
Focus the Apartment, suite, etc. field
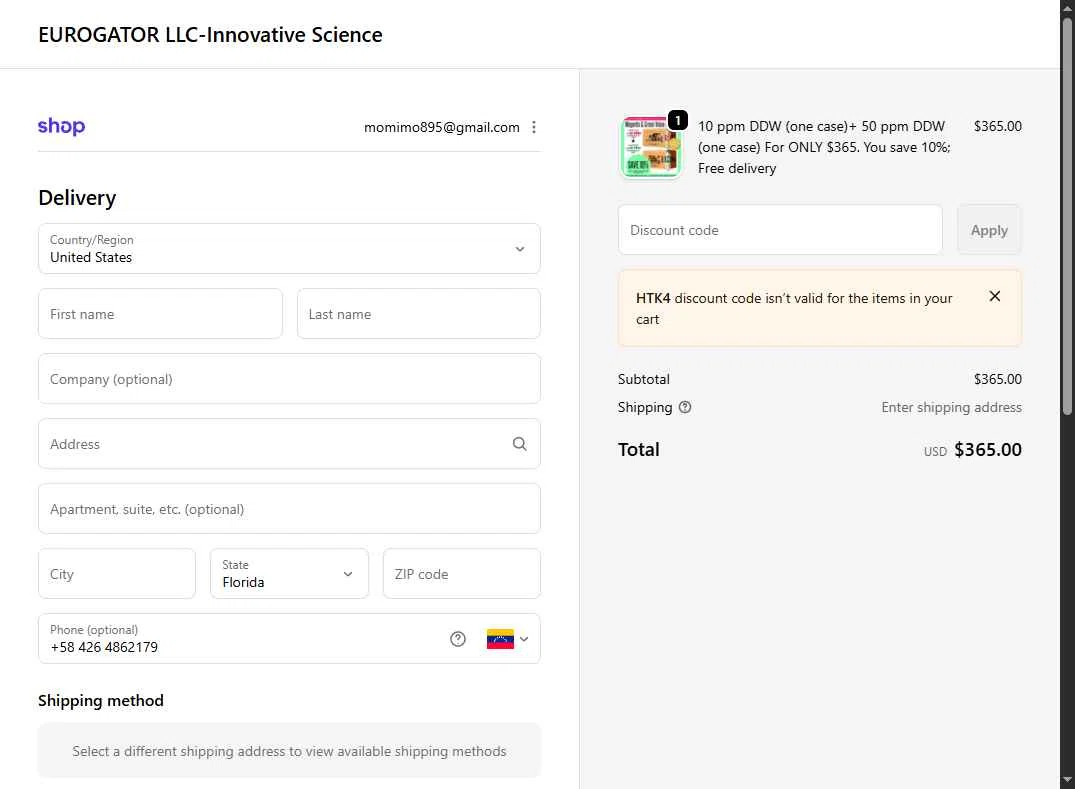289,509
